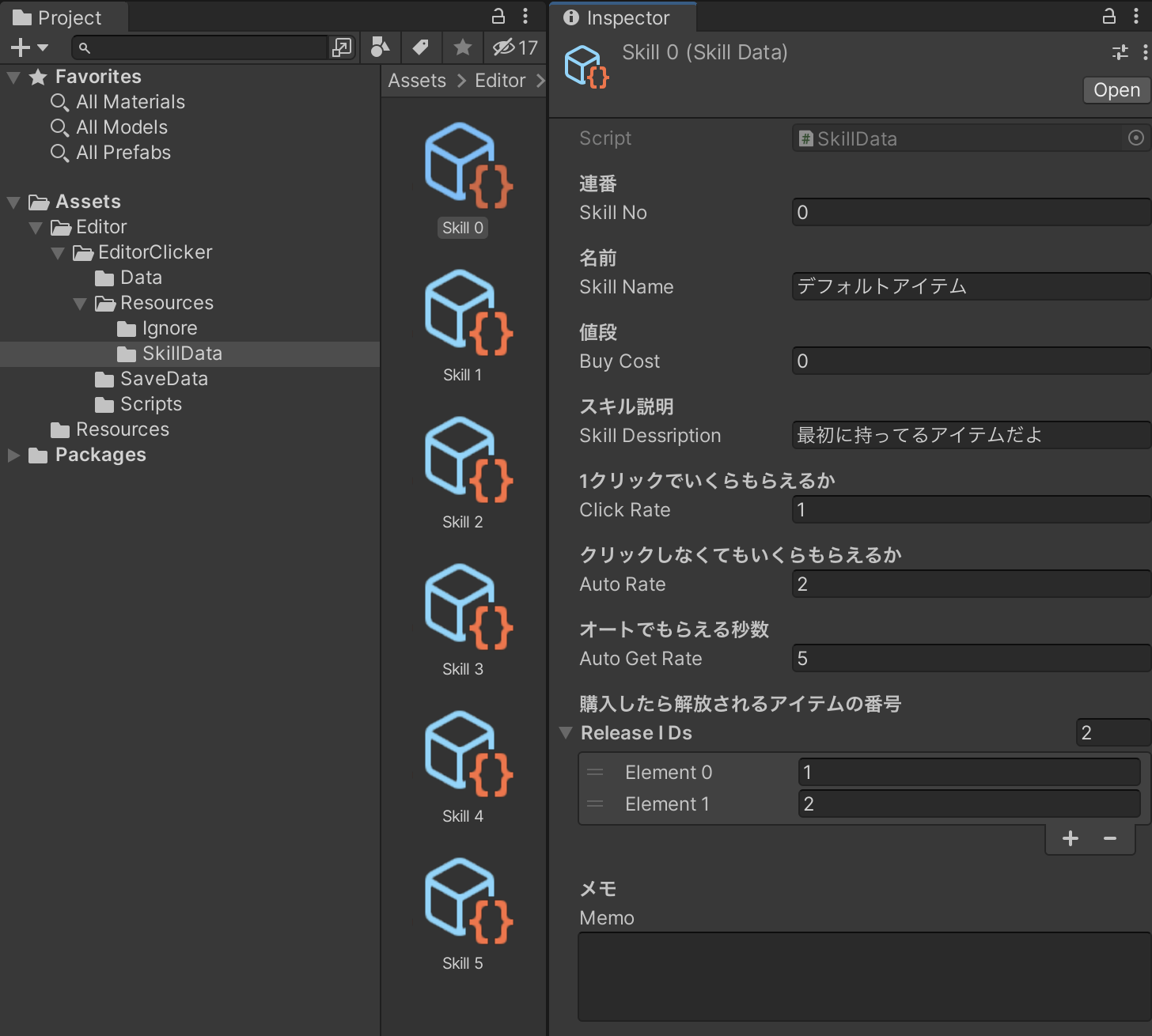The image size is (1152, 1036).
Task: Open the SkillData script object picker
Action: click(x=1137, y=138)
